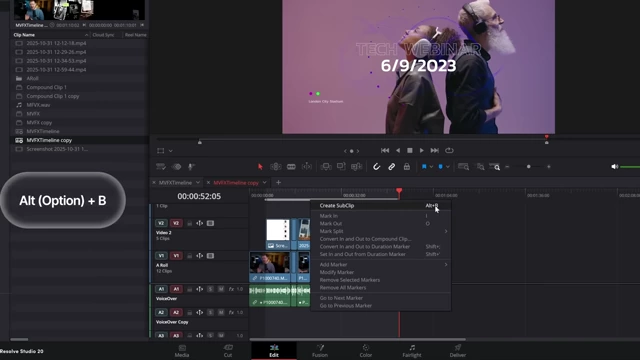Click the Overwrite Clip toolbar icon

pos(341,167)
